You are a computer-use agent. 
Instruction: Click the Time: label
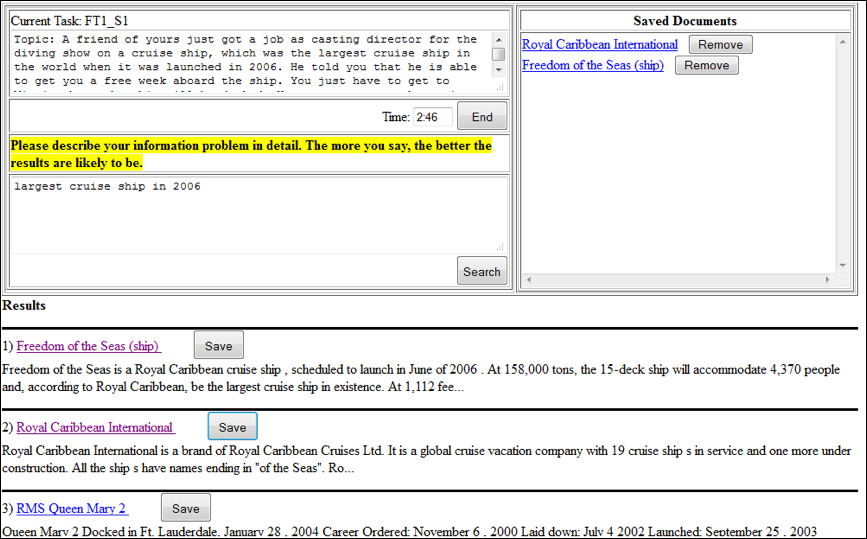[396, 117]
